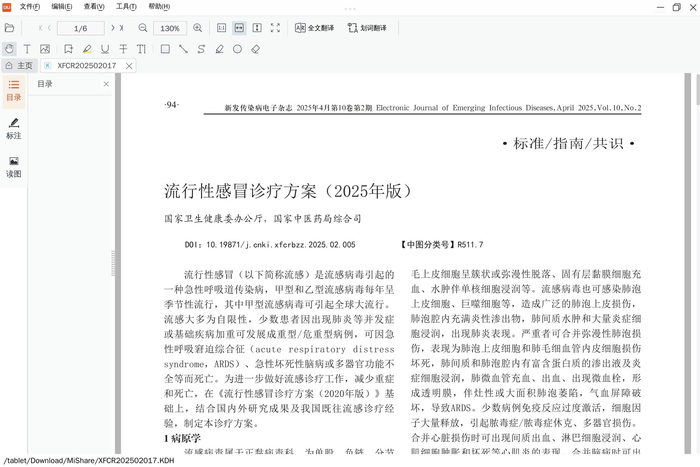This screenshot has width=700, height=467.
Task: Select the rectangle shape tool
Action: [165, 48]
